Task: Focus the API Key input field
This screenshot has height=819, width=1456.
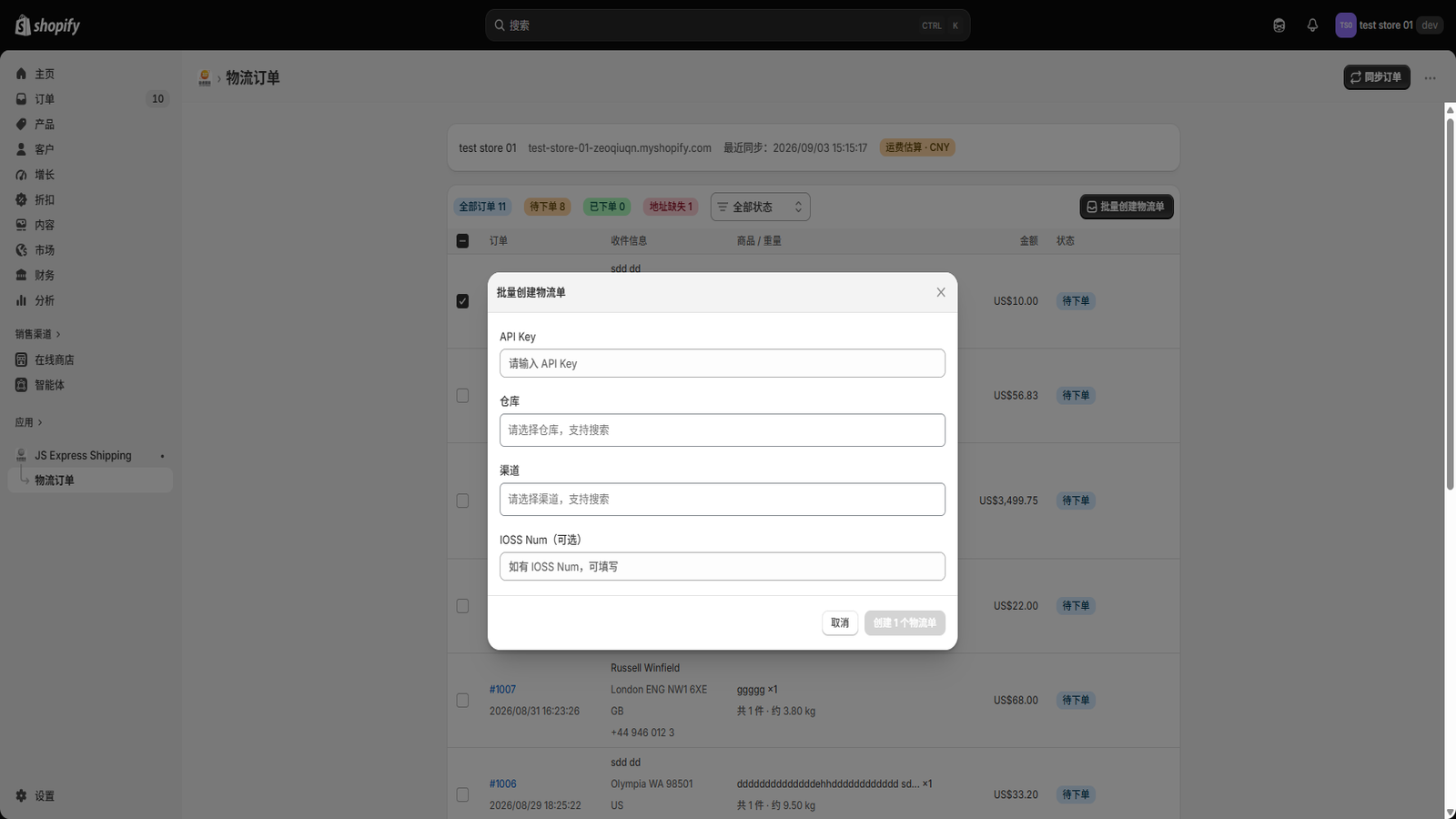Action: (x=723, y=363)
